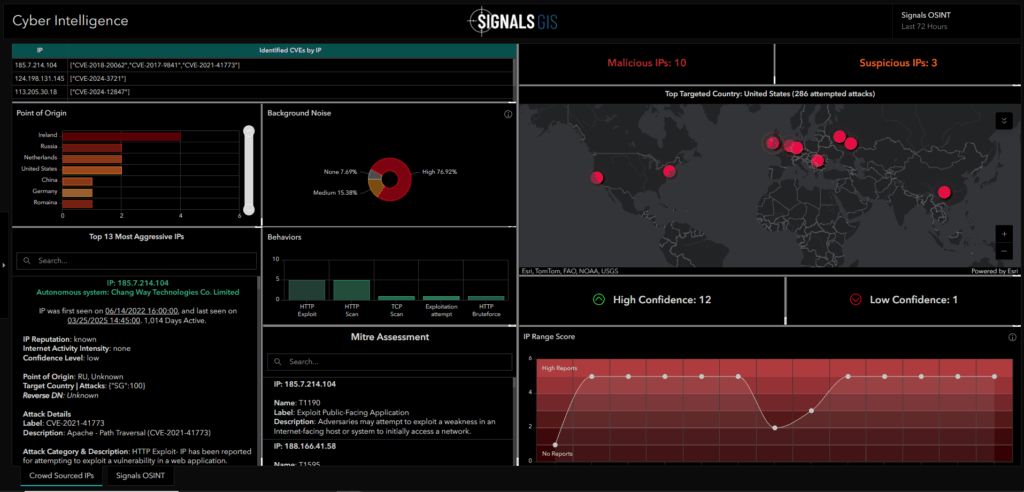Select the Ireland bar in Point of Origin
Image resolution: width=1024 pixels, height=492 pixels.
(x=121, y=136)
